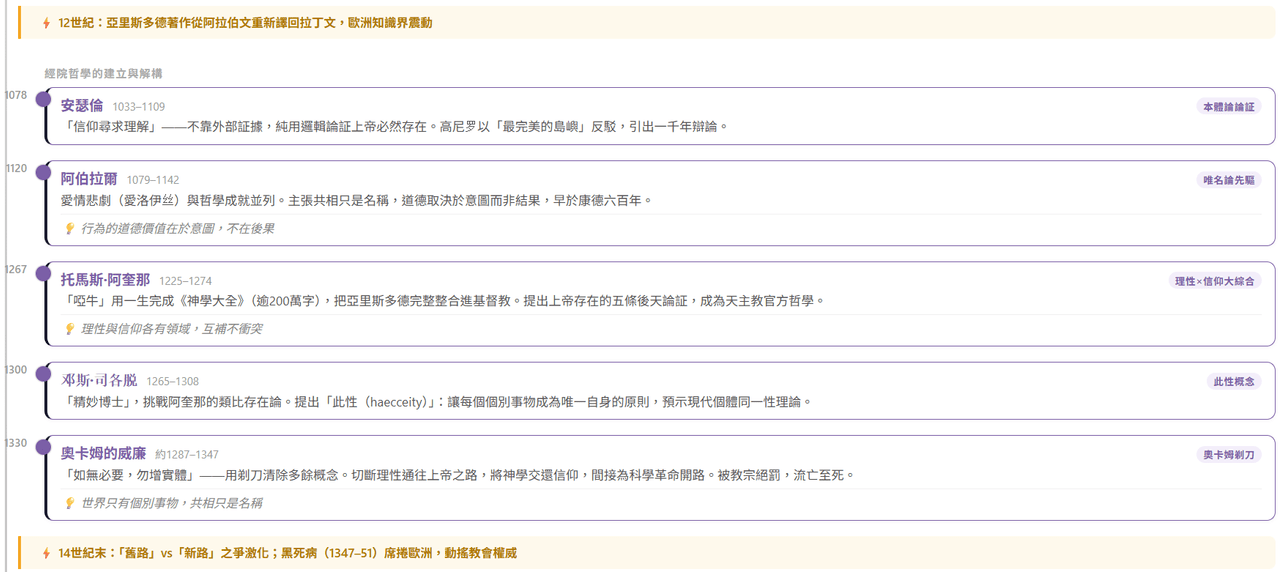The image size is (1279, 572).
Task: Click the 本體論論証 tag
Action: click(x=1228, y=107)
